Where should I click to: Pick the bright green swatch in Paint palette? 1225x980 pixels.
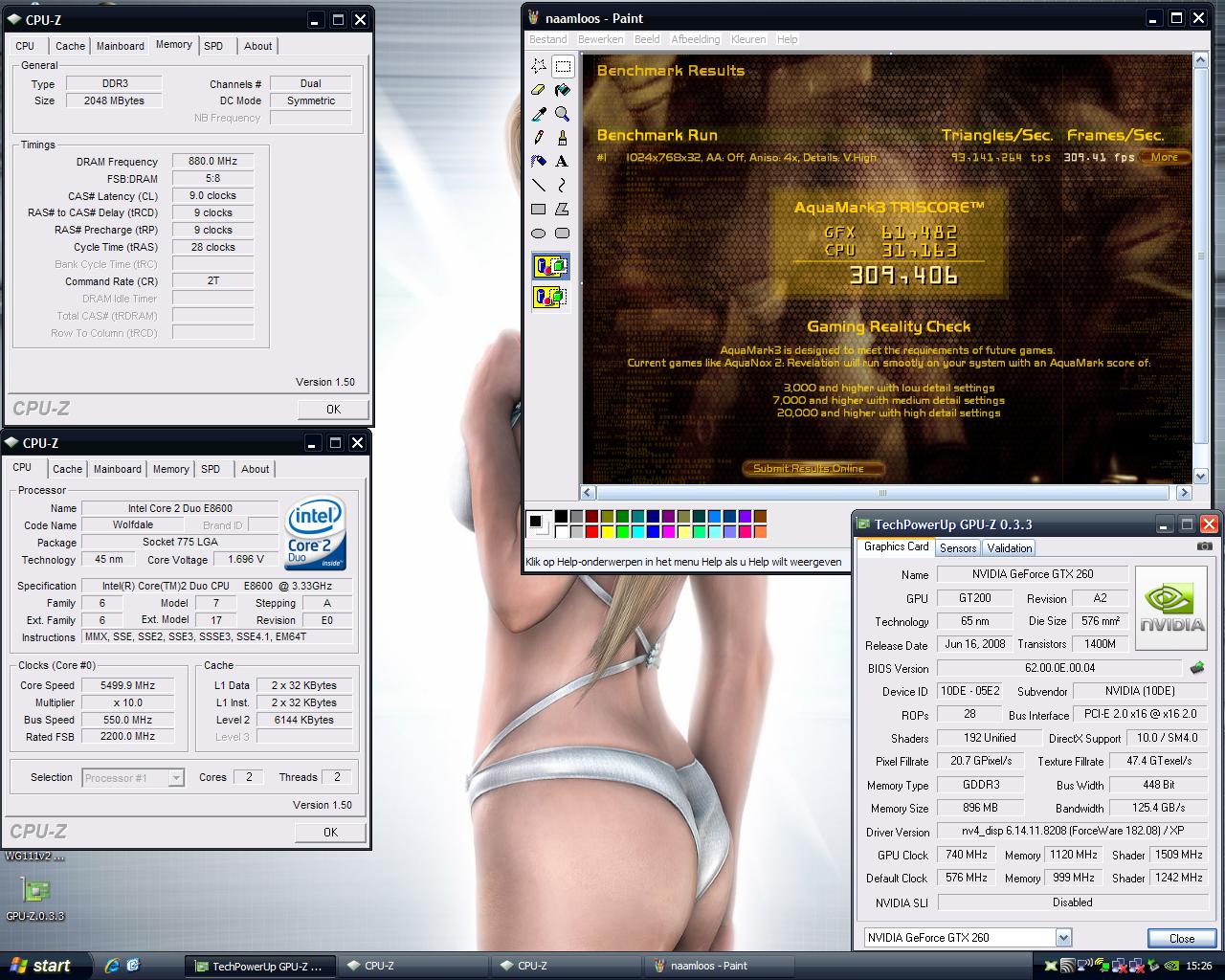point(623,532)
